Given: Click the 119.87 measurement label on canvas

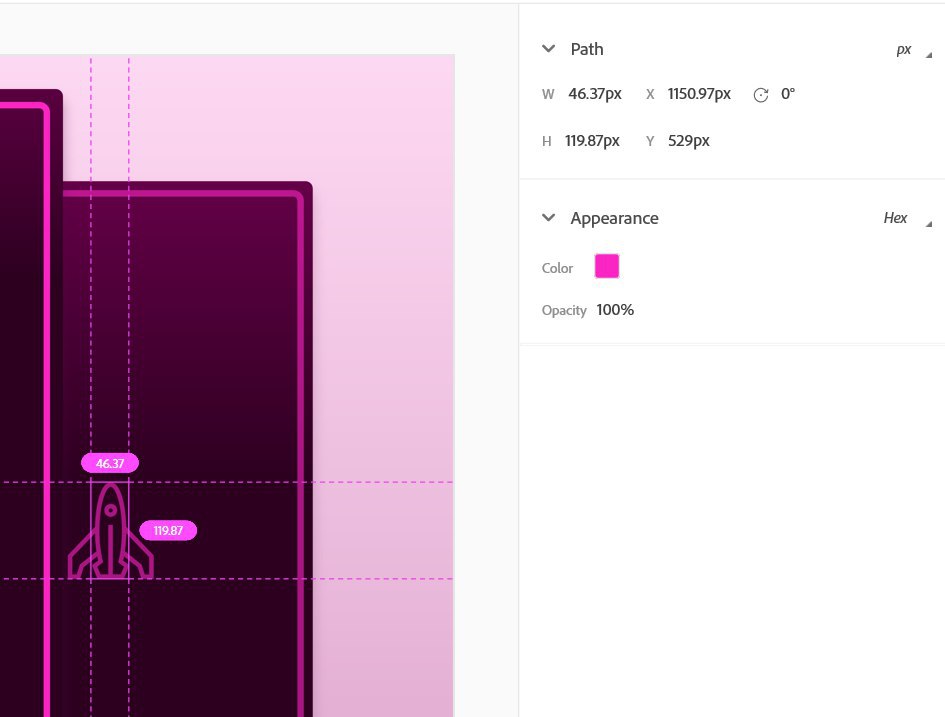Looking at the screenshot, I should pyautogui.click(x=168, y=530).
